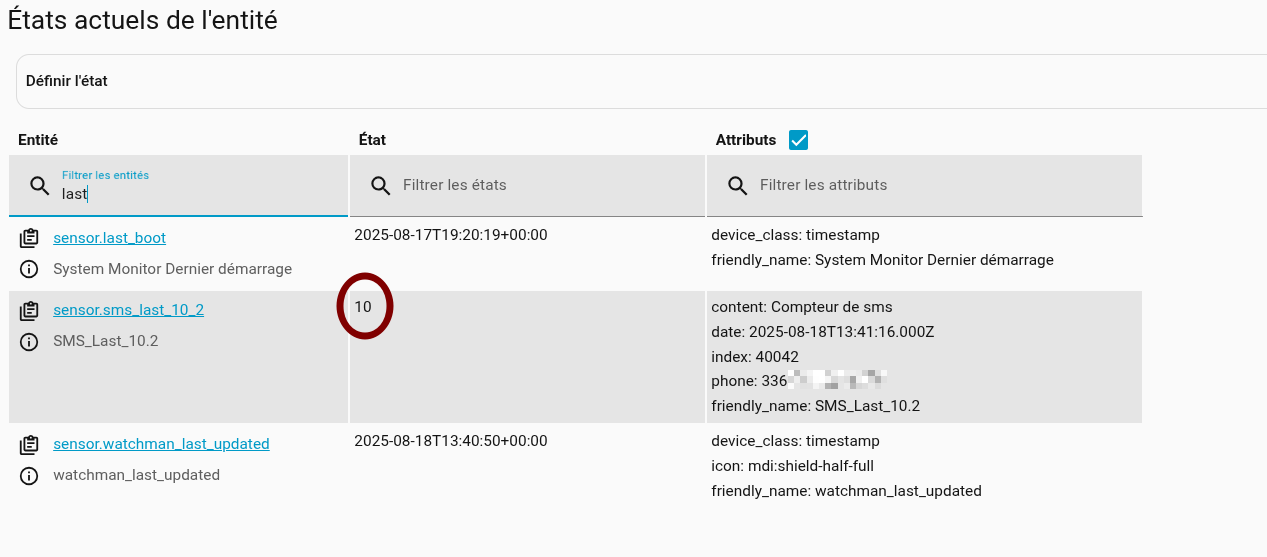1267x557 pixels.
Task: Click copy icon beside sensor.sms_last_10_2
Action: [x=29, y=311]
